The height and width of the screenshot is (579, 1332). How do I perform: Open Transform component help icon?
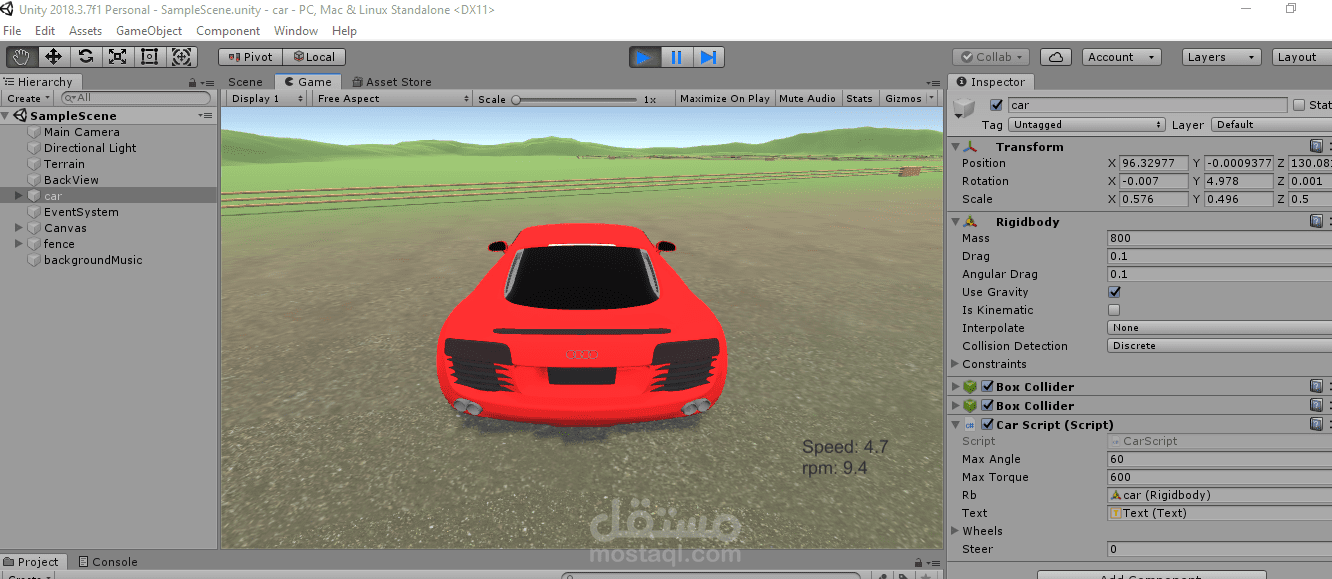(x=1317, y=147)
